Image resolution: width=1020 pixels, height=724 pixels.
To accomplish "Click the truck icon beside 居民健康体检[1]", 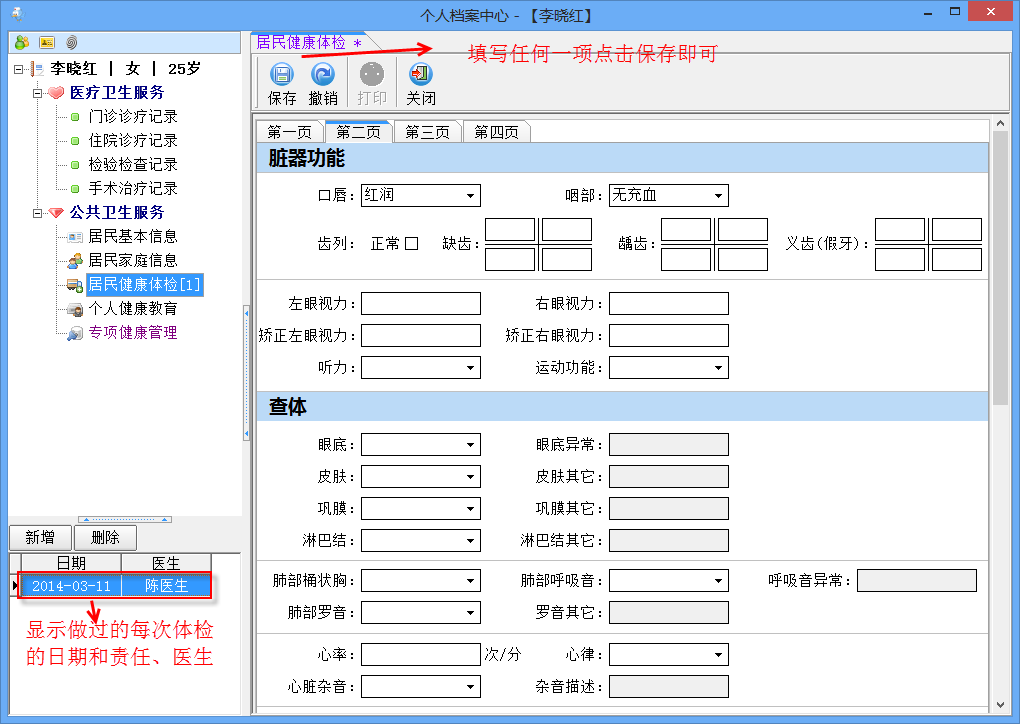I will tap(75, 285).
